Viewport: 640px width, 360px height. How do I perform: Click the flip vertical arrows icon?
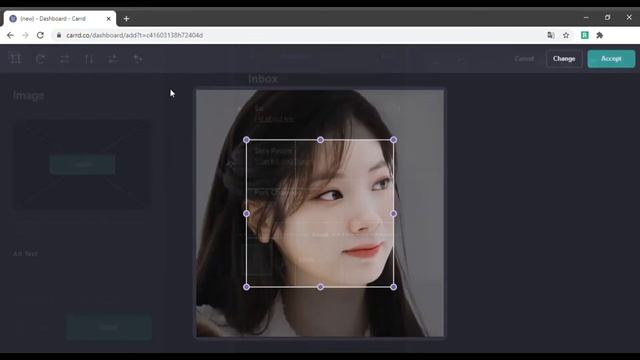pos(89,59)
